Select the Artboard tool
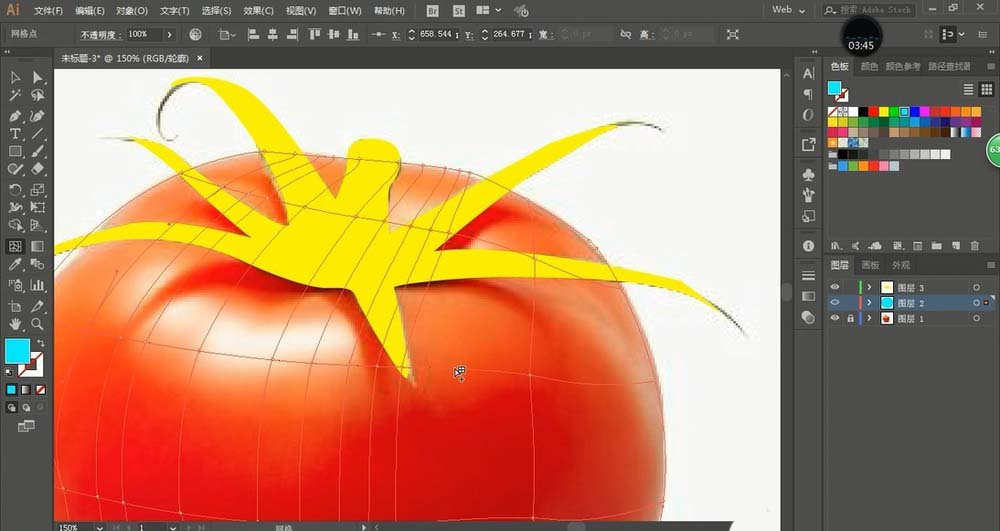The width and height of the screenshot is (1000, 531). tap(15, 306)
